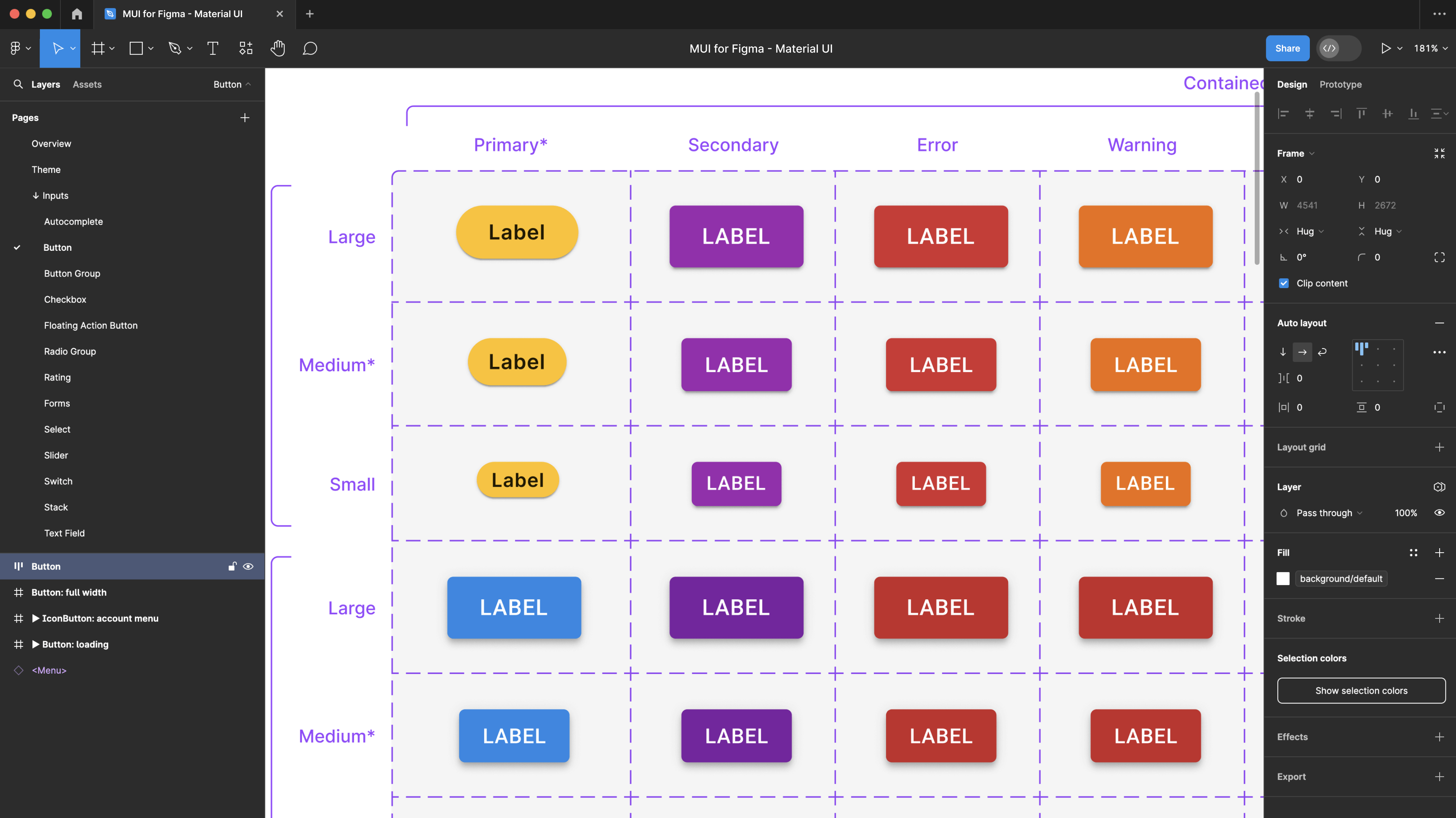Toggle Dev Mode switch
Viewport: 1456px width, 818px height.
pos(1338,49)
